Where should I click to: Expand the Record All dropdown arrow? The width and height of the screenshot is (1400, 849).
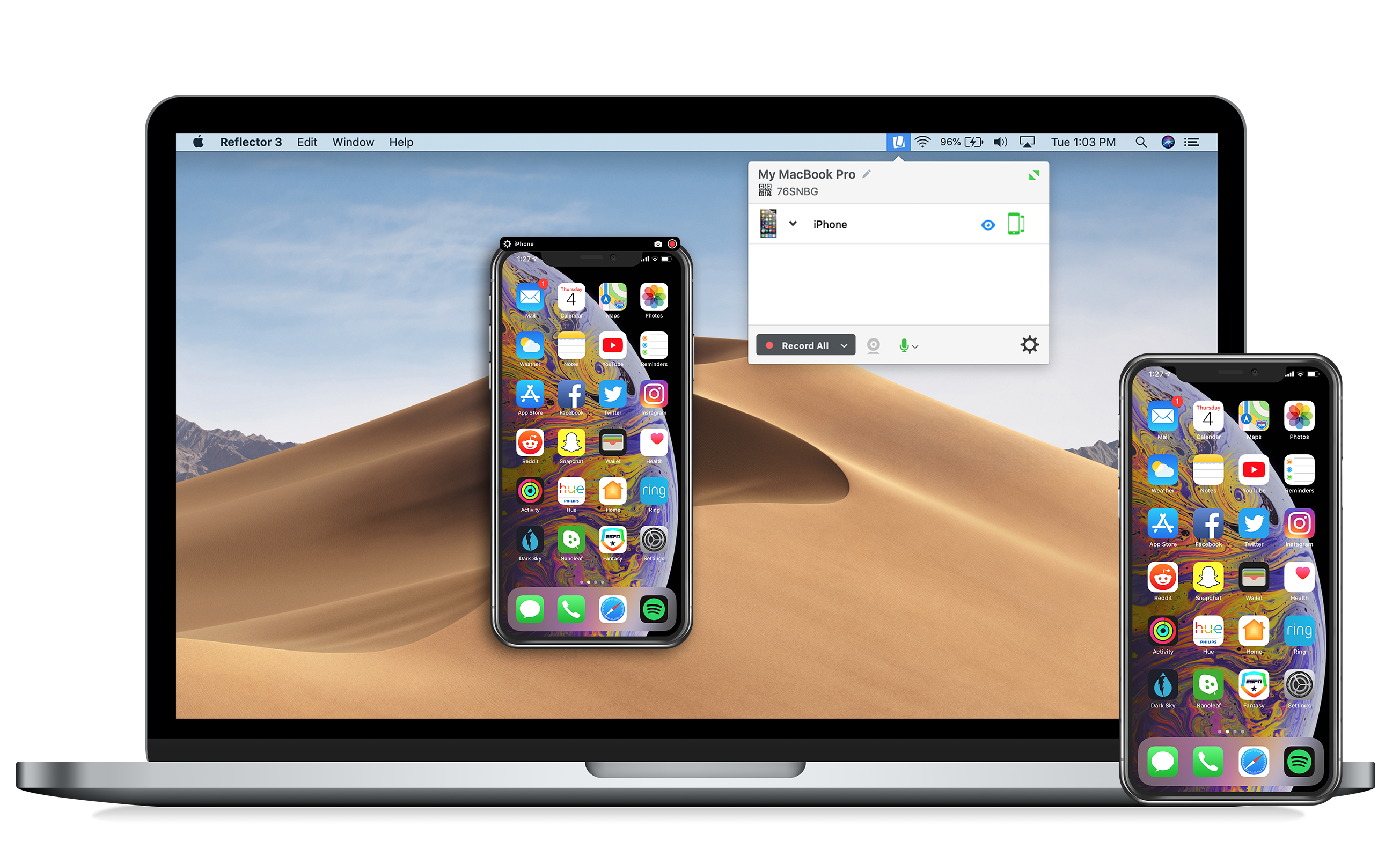(x=848, y=345)
